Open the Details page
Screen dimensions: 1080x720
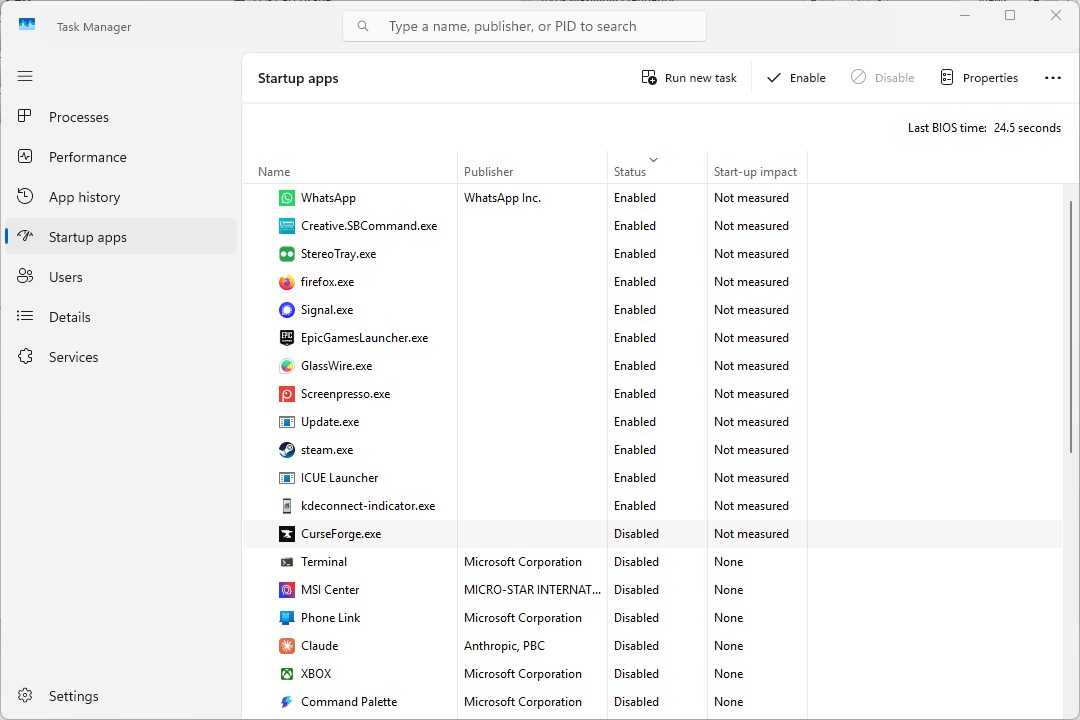pos(121,317)
